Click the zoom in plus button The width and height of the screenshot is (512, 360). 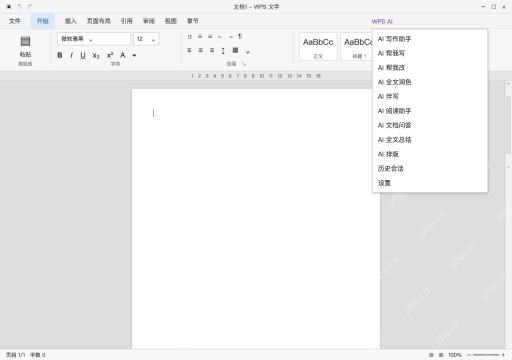[x=503, y=355]
